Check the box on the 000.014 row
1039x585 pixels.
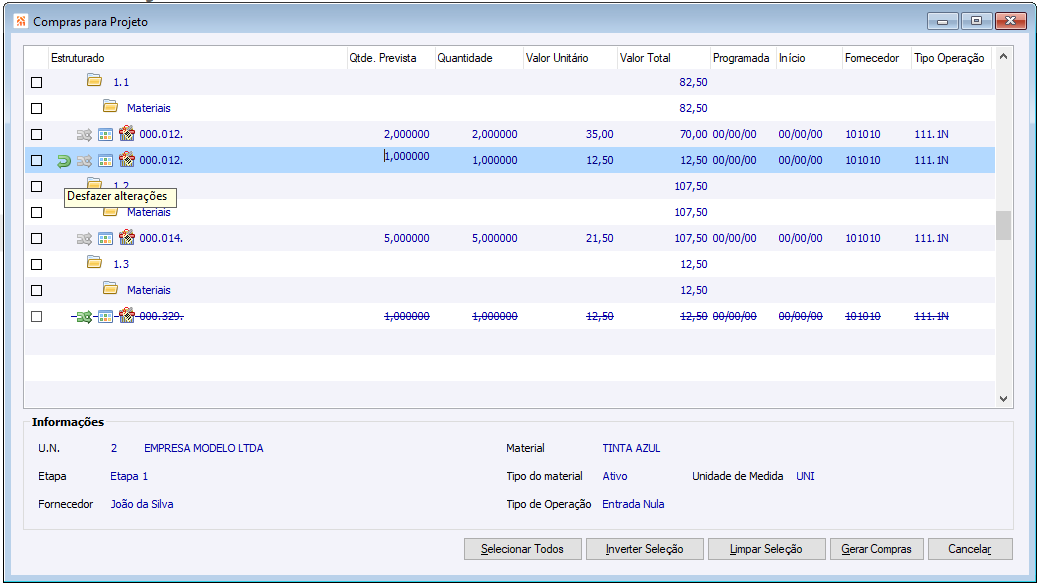pos(36,239)
